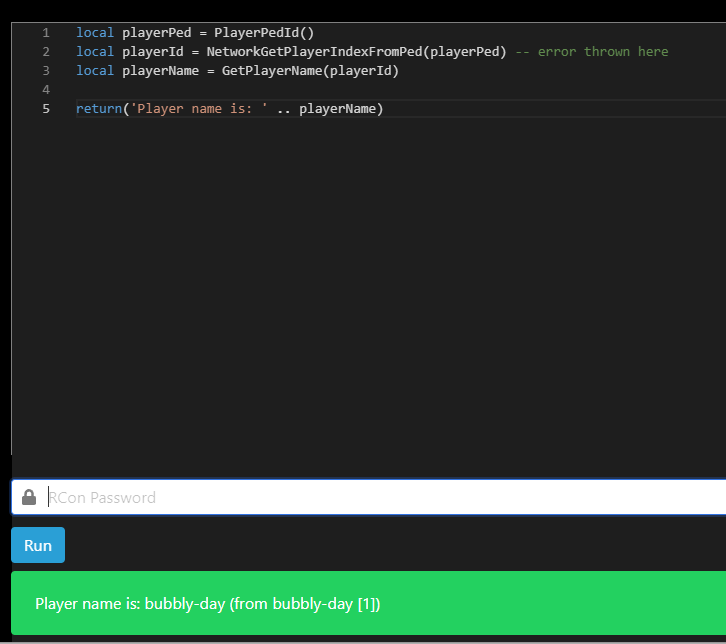Click line number 4 in gutter
726x644 pixels.
[46, 90]
